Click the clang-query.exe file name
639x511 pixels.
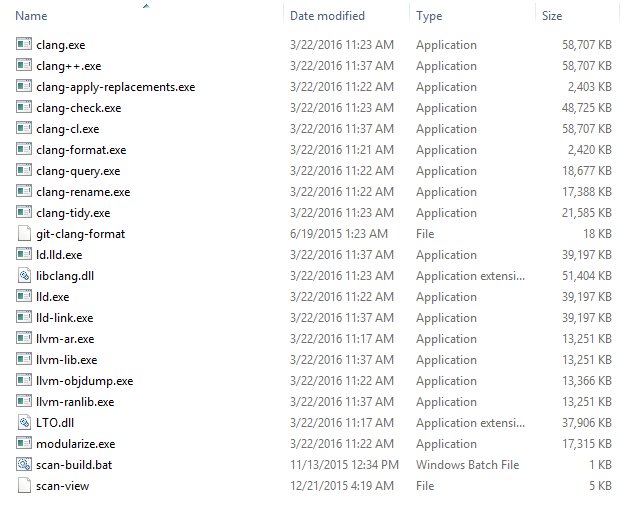[78, 171]
